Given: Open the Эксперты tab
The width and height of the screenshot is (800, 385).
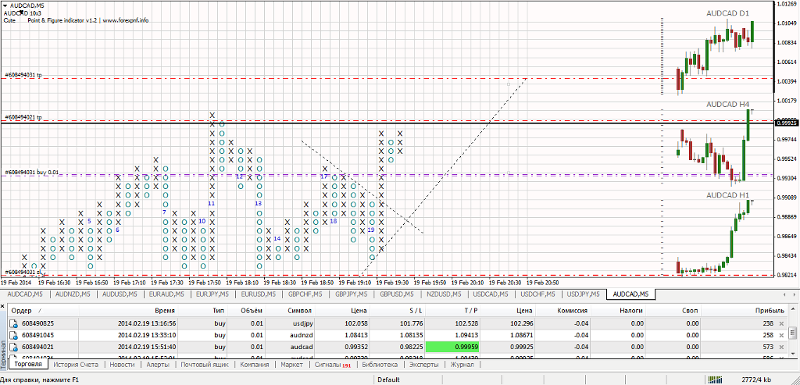Looking at the screenshot, I should click(x=423, y=365).
